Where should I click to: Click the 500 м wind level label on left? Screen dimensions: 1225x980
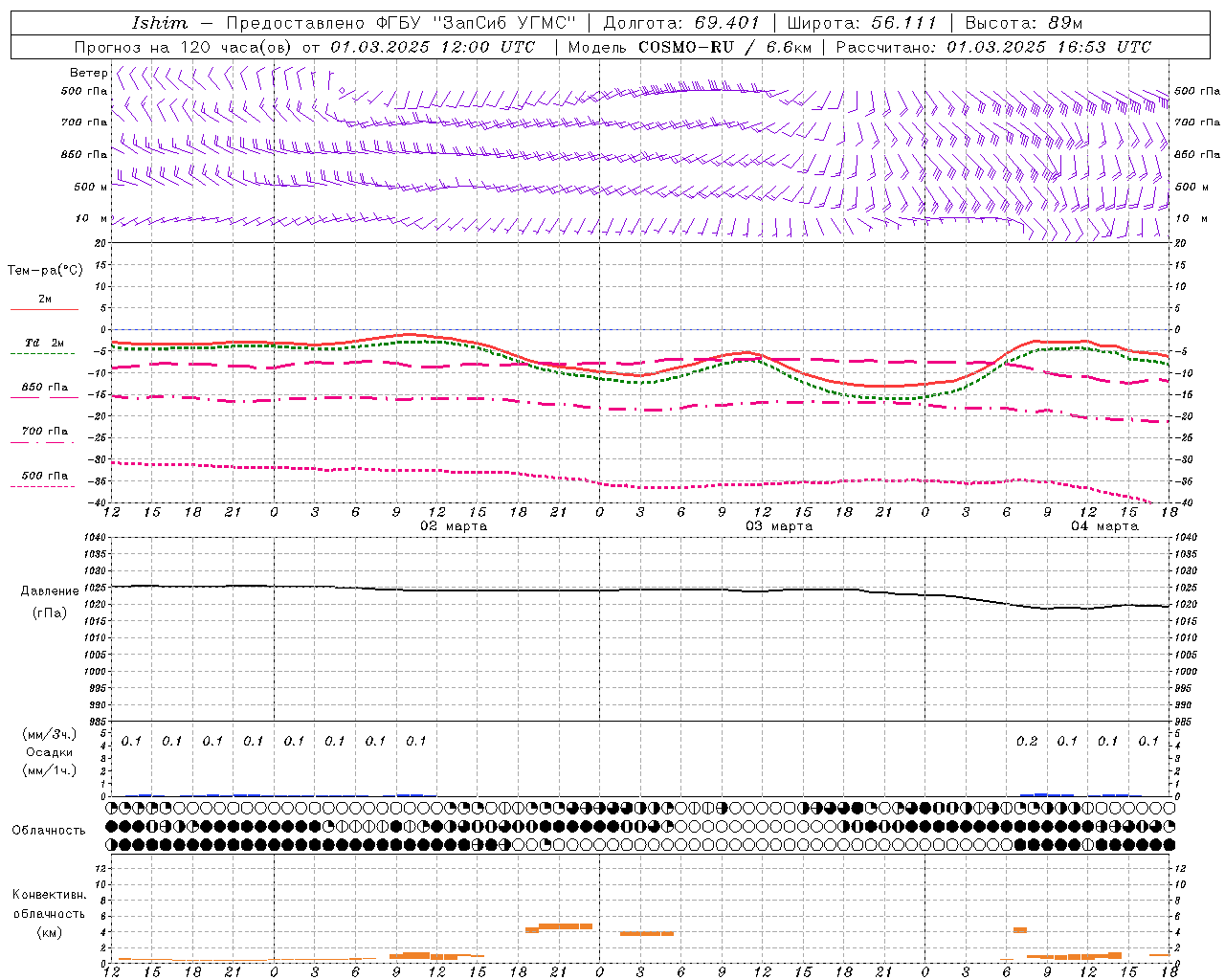click(91, 188)
